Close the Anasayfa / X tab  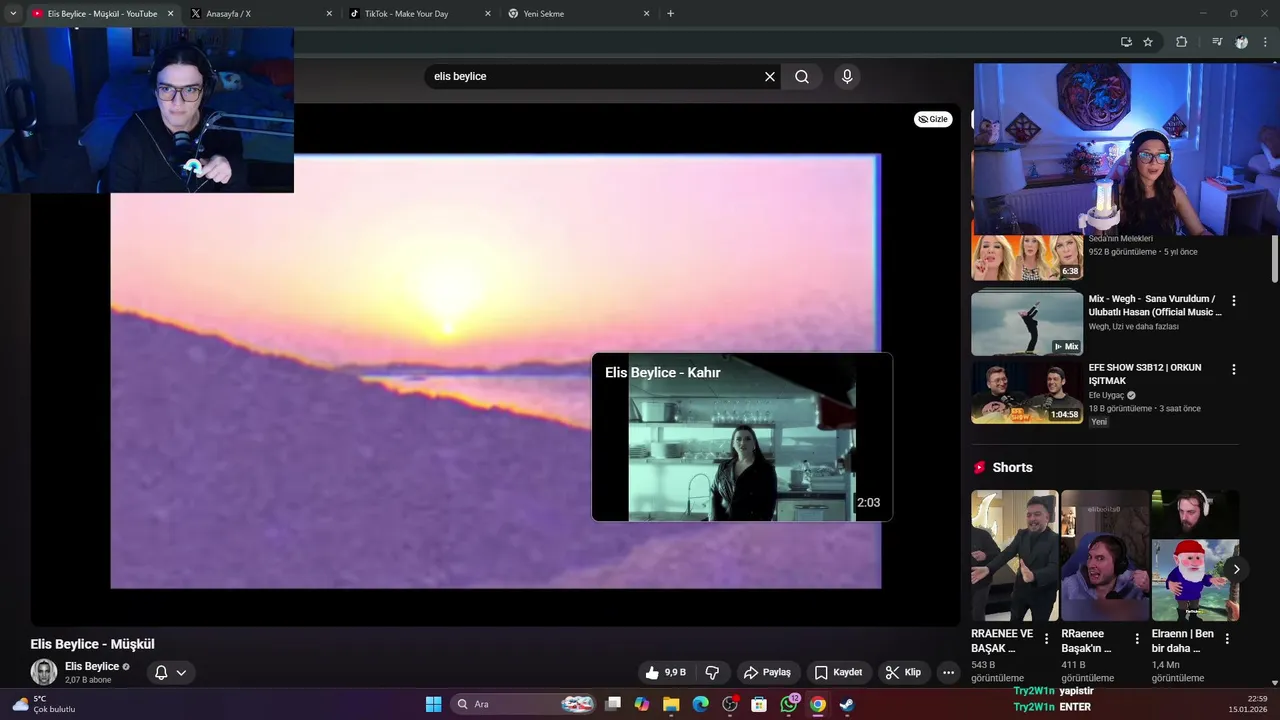(x=329, y=14)
